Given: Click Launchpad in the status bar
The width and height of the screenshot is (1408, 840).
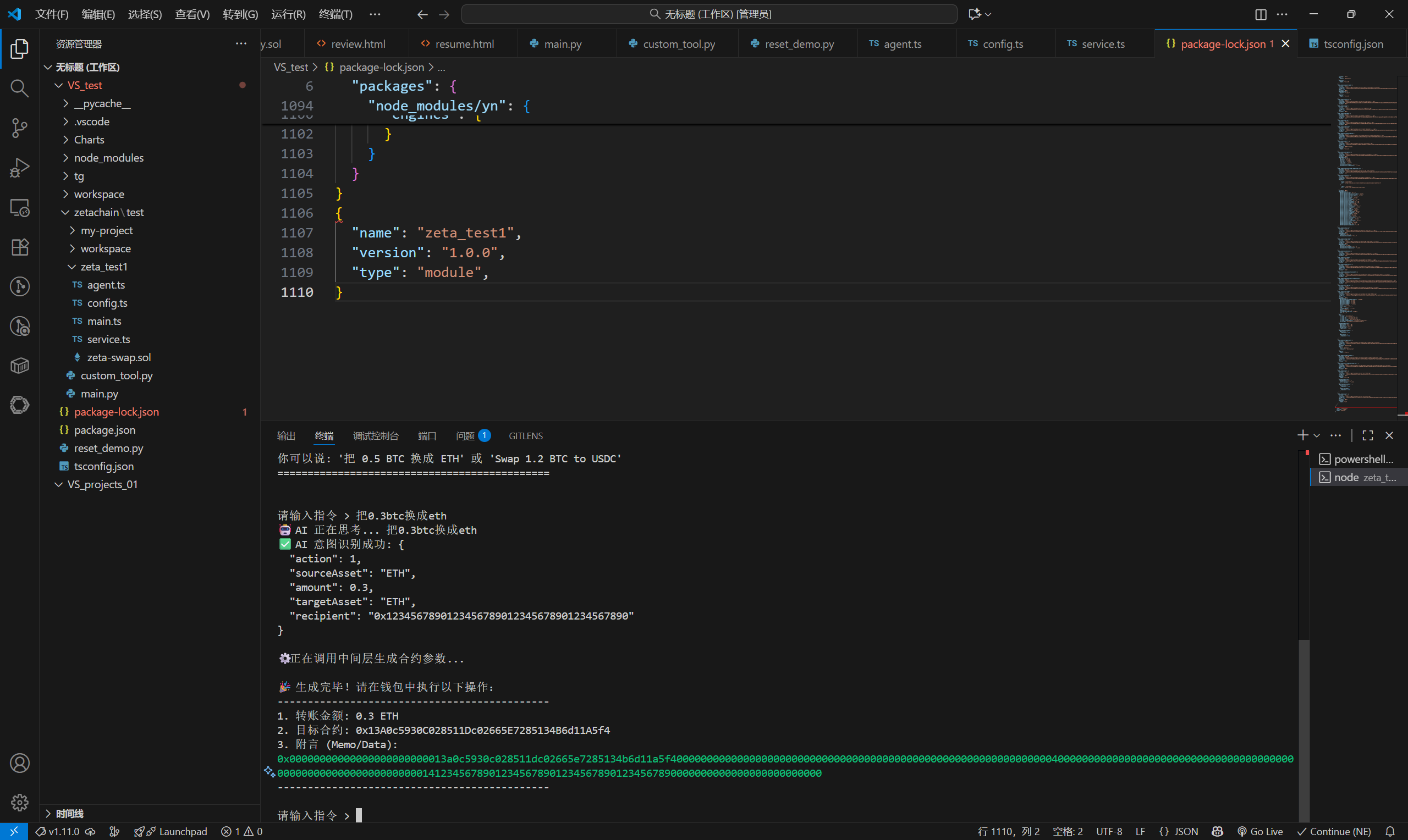Looking at the screenshot, I should click(171, 832).
